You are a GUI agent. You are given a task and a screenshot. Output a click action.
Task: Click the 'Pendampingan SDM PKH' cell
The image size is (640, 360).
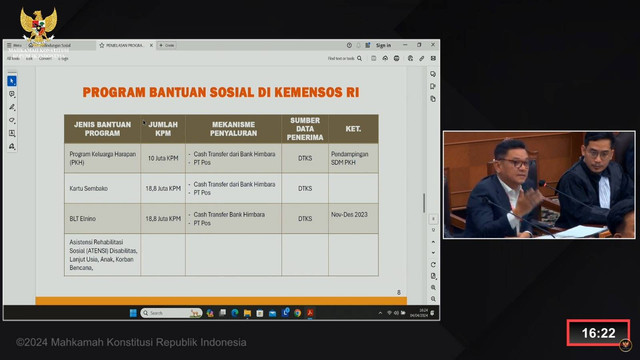coord(353,158)
